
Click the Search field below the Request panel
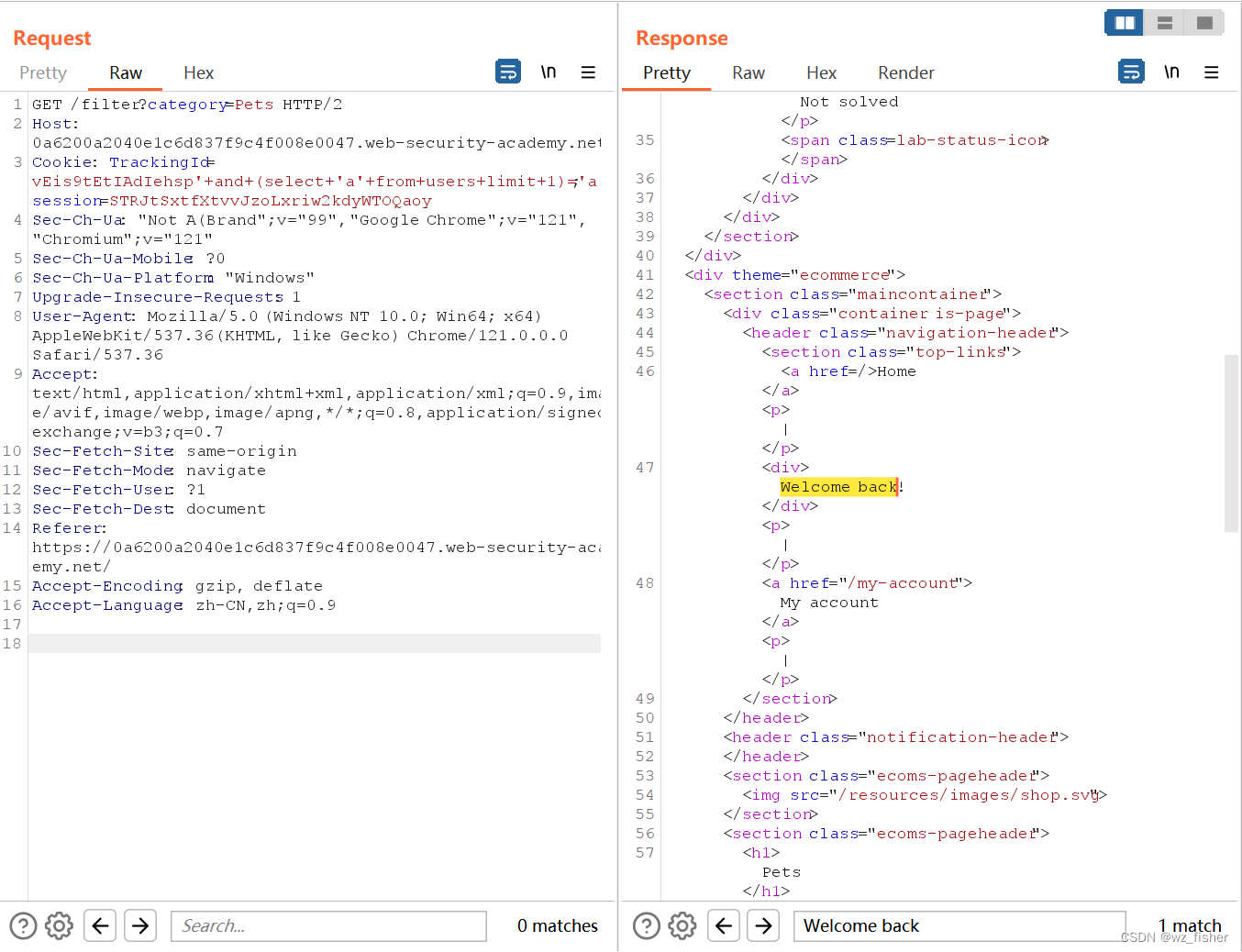click(x=328, y=925)
